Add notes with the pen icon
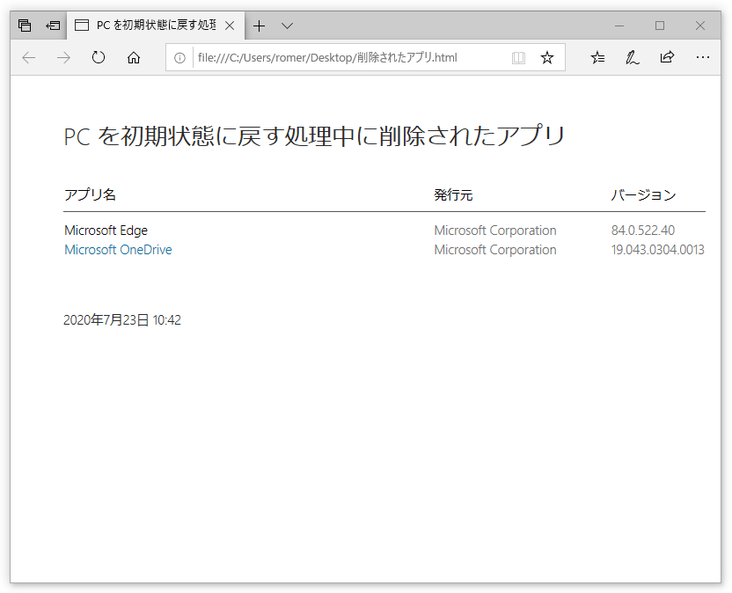The width and height of the screenshot is (732, 593). 632,58
